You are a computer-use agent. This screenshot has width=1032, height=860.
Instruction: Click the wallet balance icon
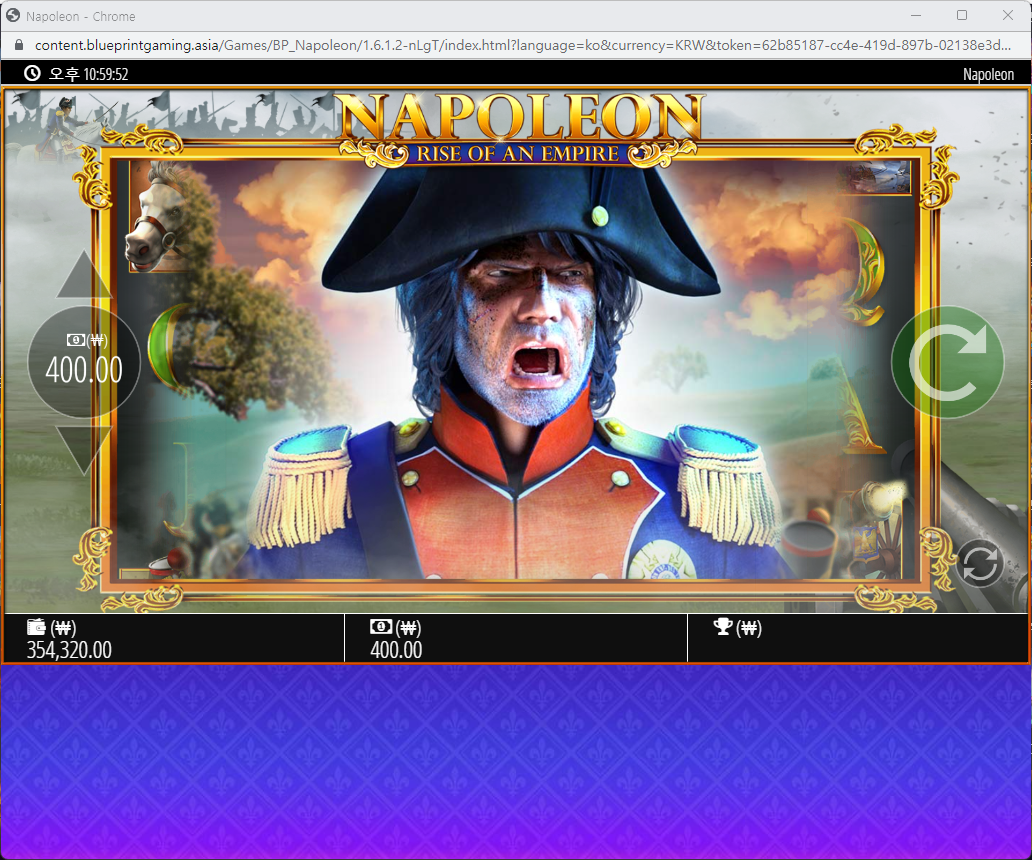coord(36,627)
